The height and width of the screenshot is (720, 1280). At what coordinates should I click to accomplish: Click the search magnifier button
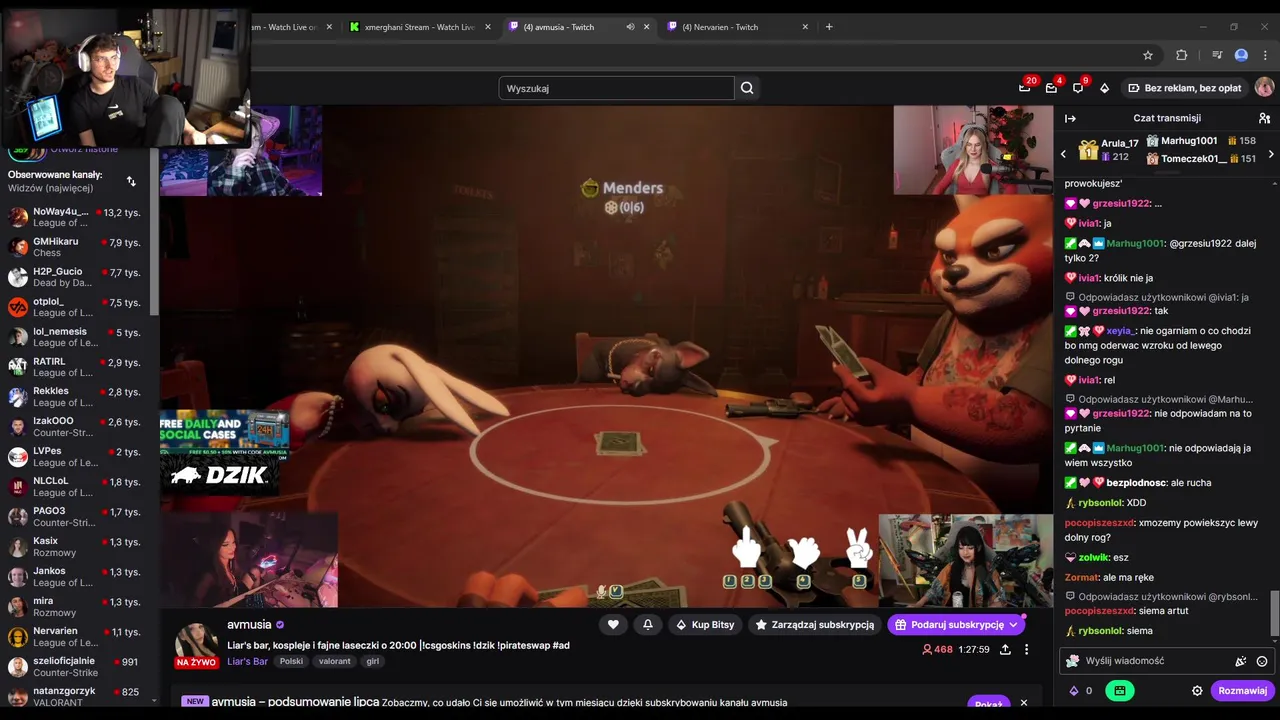[x=747, y=88]
